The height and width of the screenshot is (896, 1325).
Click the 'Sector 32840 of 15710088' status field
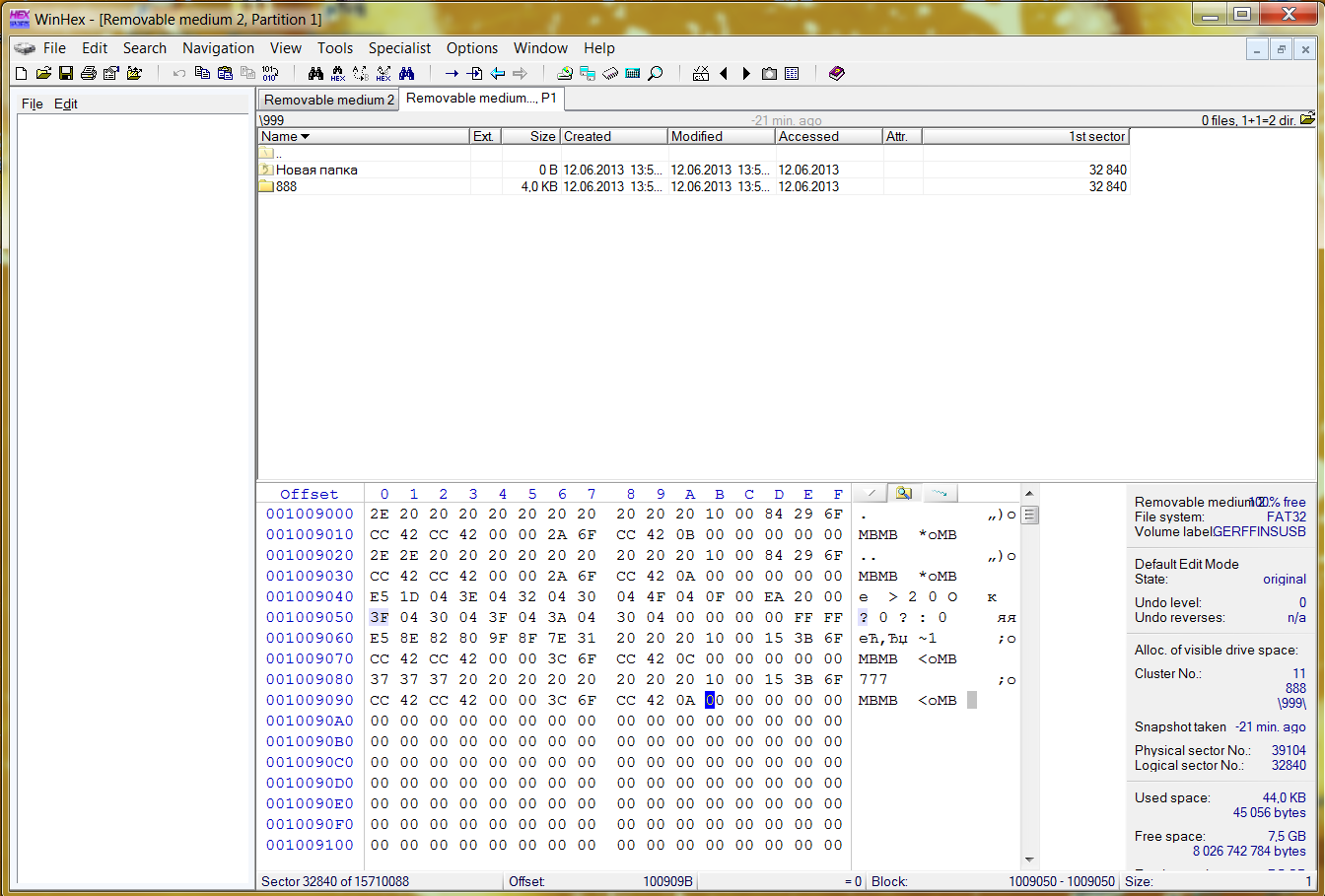(381, 881)
